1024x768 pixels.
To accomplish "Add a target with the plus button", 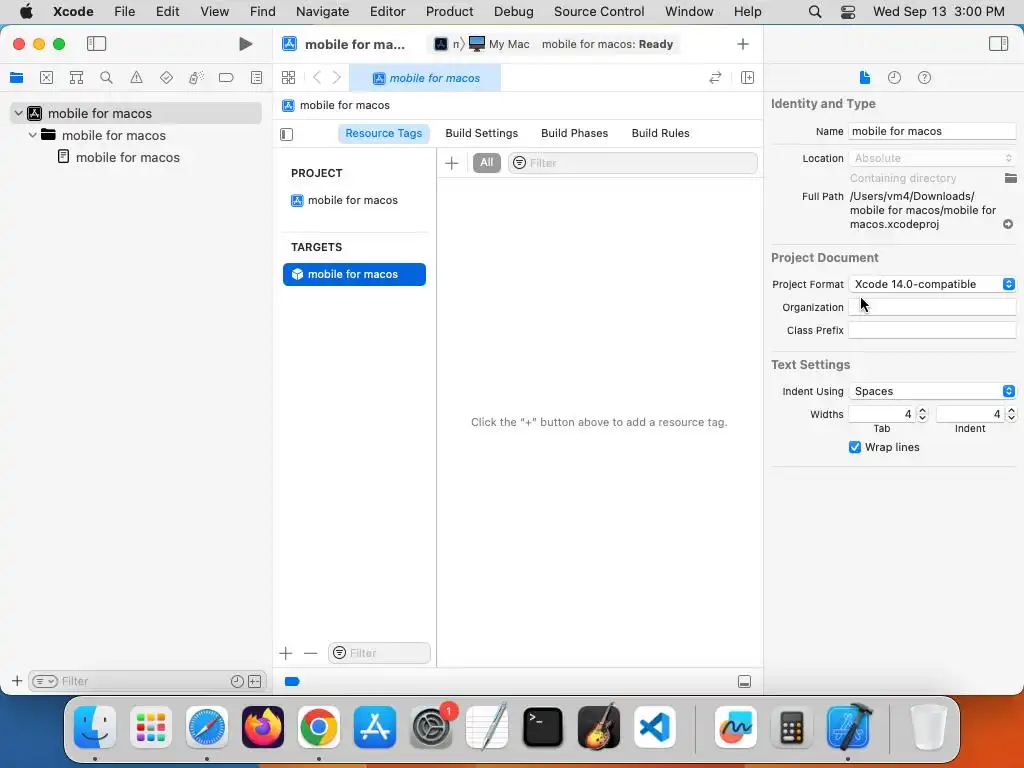I will 285,653.
